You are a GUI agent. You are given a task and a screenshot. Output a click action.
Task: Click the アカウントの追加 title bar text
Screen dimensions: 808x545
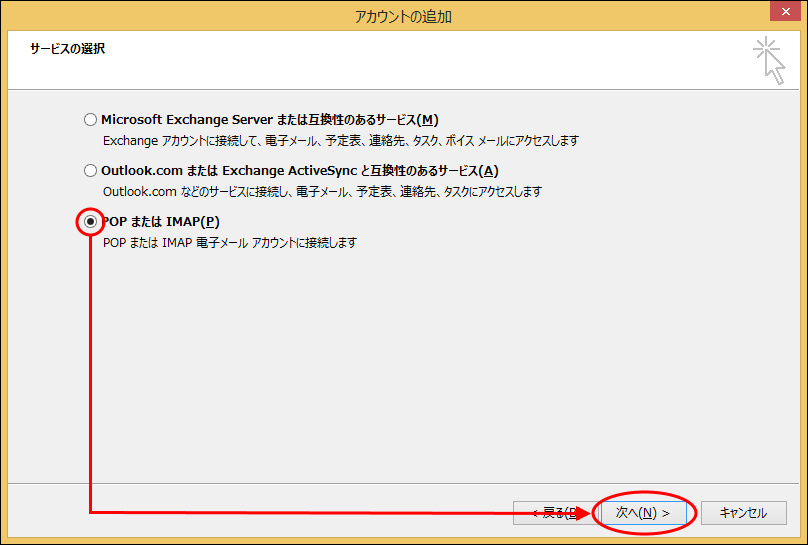(x=403, y=16)
